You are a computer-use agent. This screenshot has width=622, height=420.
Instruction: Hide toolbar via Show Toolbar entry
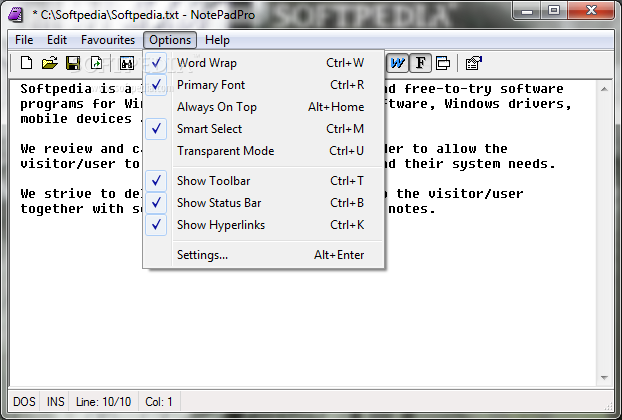click(x=264, y=181)
